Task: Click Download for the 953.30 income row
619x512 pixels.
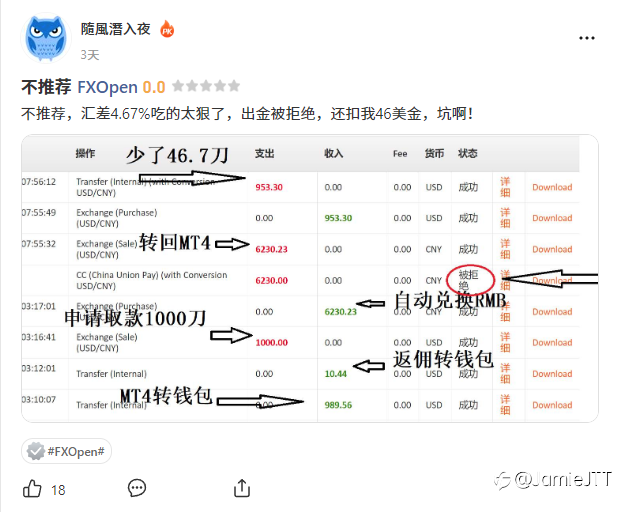Action: pos(552,218)
